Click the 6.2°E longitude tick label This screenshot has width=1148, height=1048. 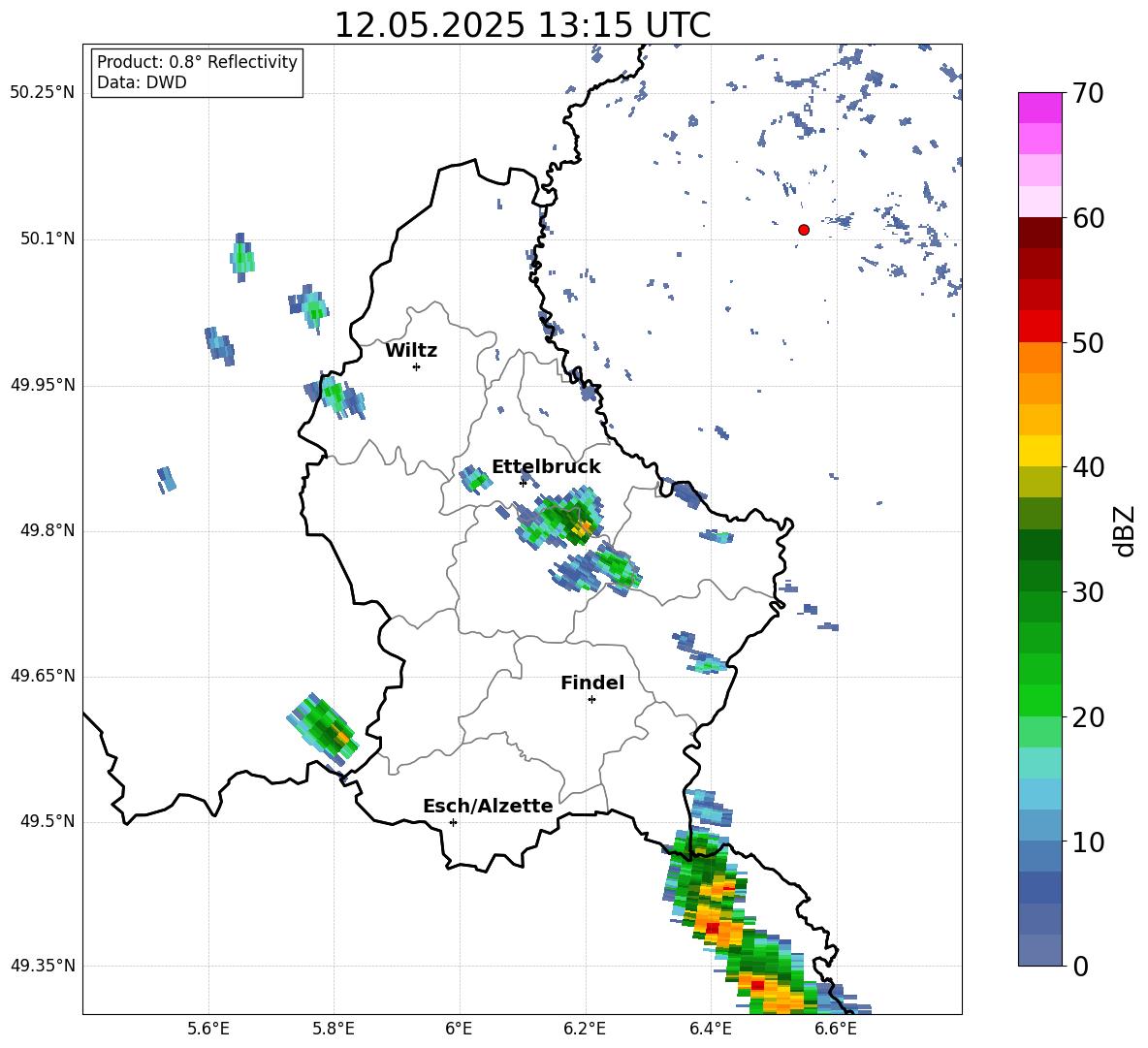(x=585, y=1029)
